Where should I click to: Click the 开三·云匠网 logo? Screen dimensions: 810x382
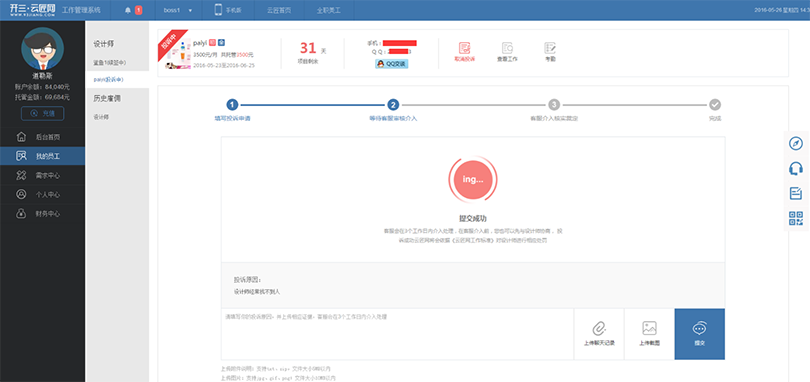(32, 10)
